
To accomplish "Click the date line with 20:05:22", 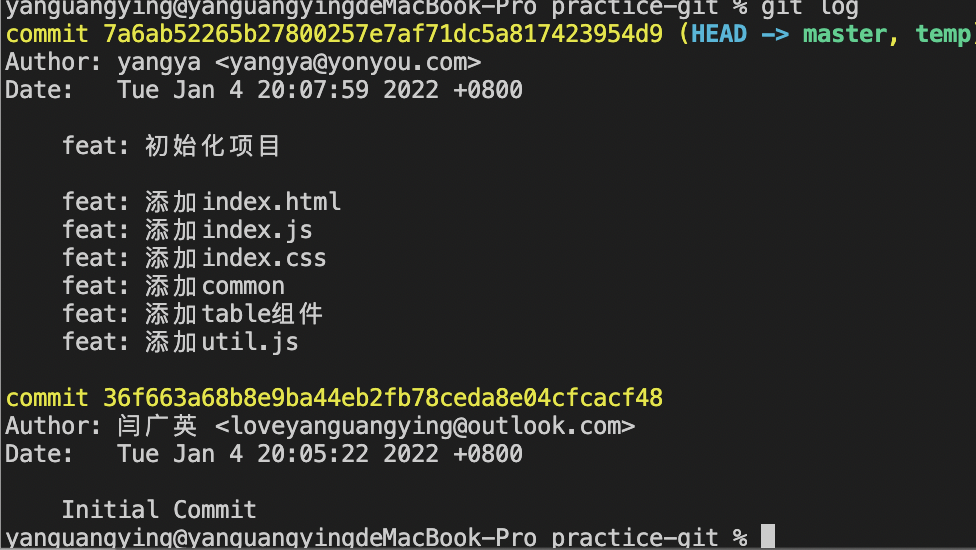I will point(264,454).
